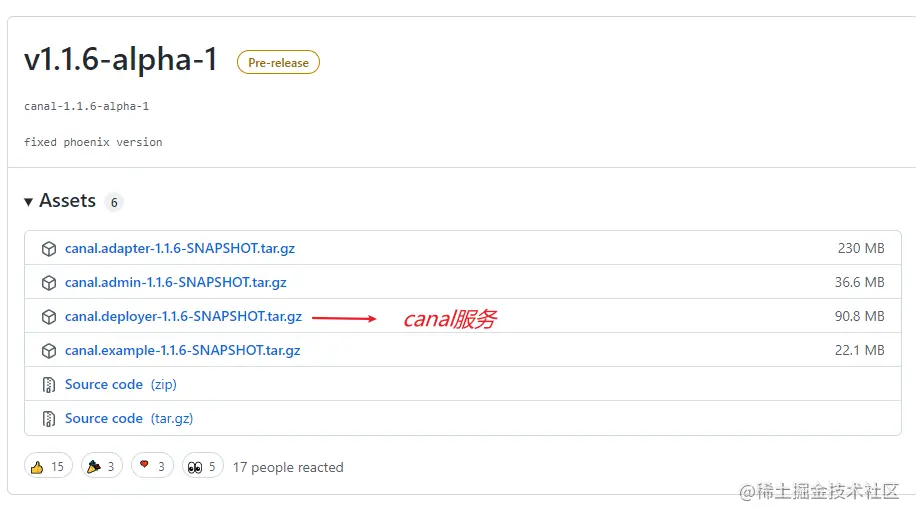Download canal.deployer-1.1.6-SNAPSHOT.tar.gz
The width and height of the screenshot is (916, 518).
coord(183,316)
